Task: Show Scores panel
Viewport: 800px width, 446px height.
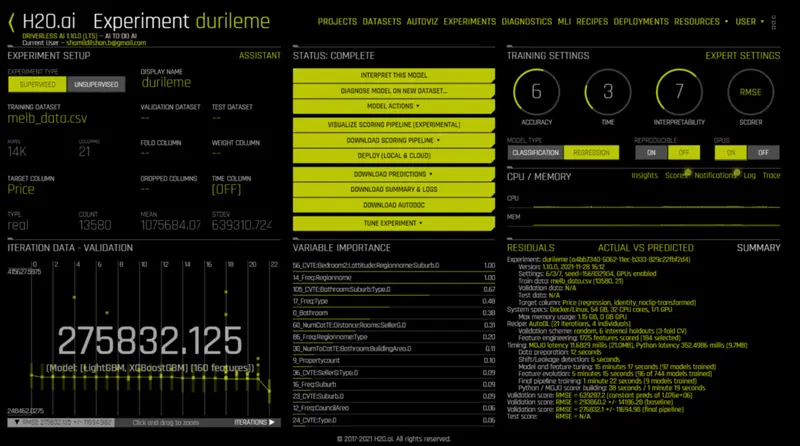Action: click(x=676, y=176)
